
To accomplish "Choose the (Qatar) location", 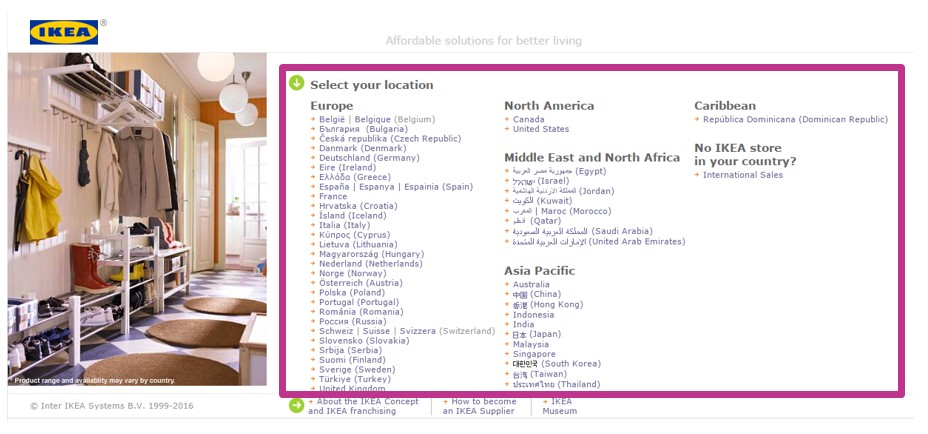I will point(537,221).
